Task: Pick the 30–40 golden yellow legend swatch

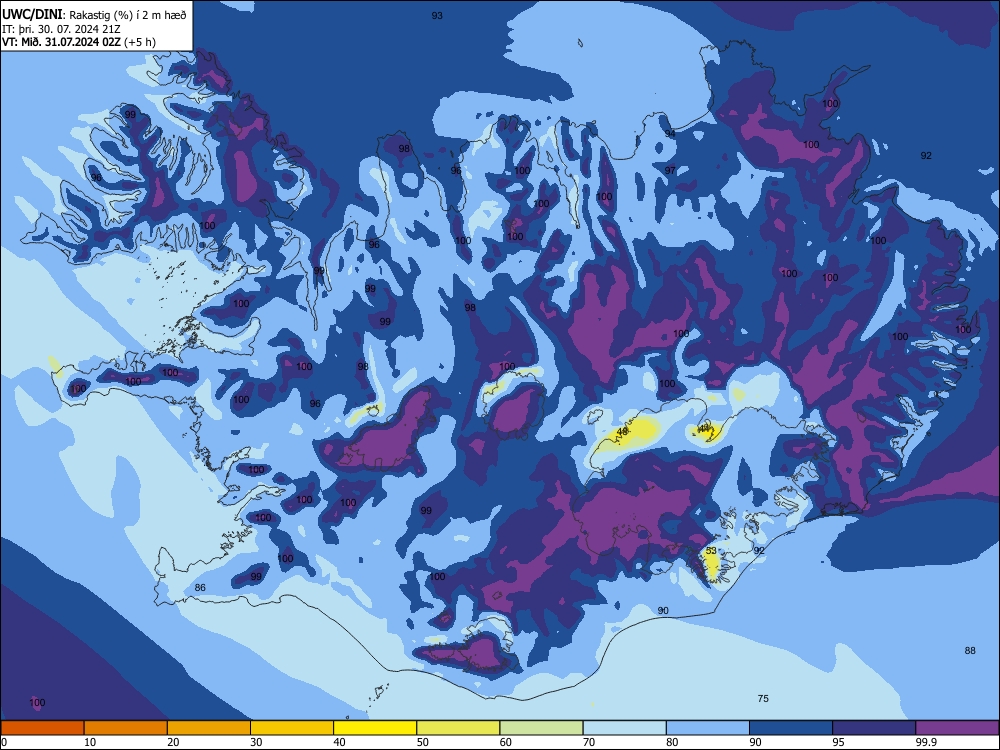Action: [x=292, y=728]
